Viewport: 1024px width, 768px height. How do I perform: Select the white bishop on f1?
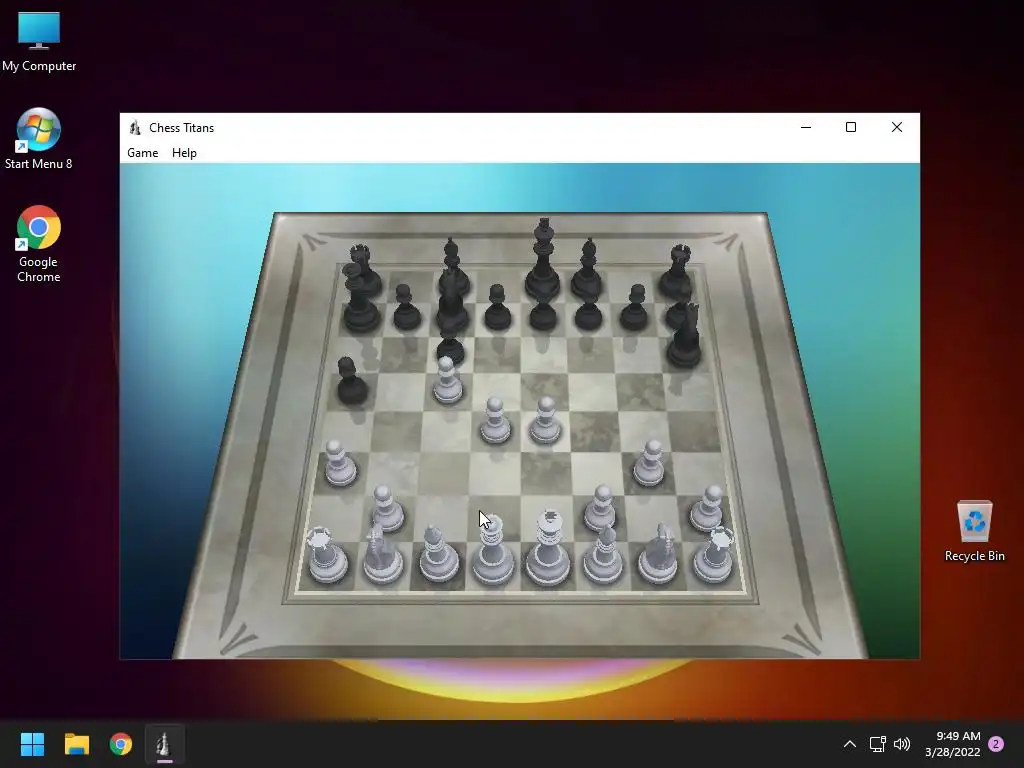[603, 554]
